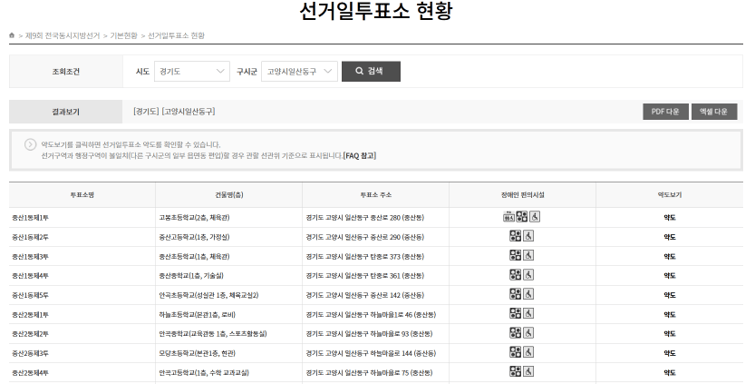The image size is (755, 384).
Task: Go to 기본현황 breadcrumb link
Action: (x=124, y=36)
